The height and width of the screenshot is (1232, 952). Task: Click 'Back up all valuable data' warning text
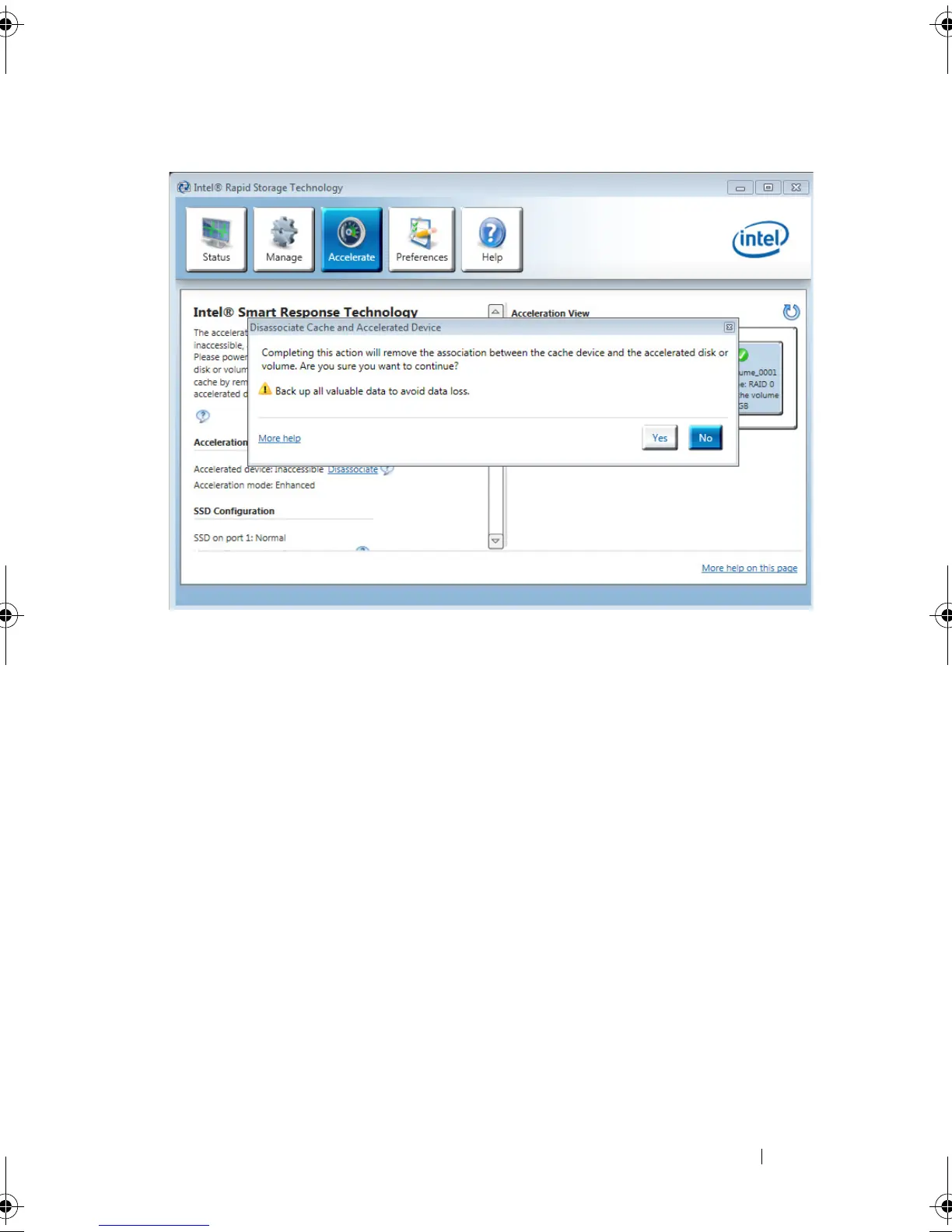tap(373, 391)
